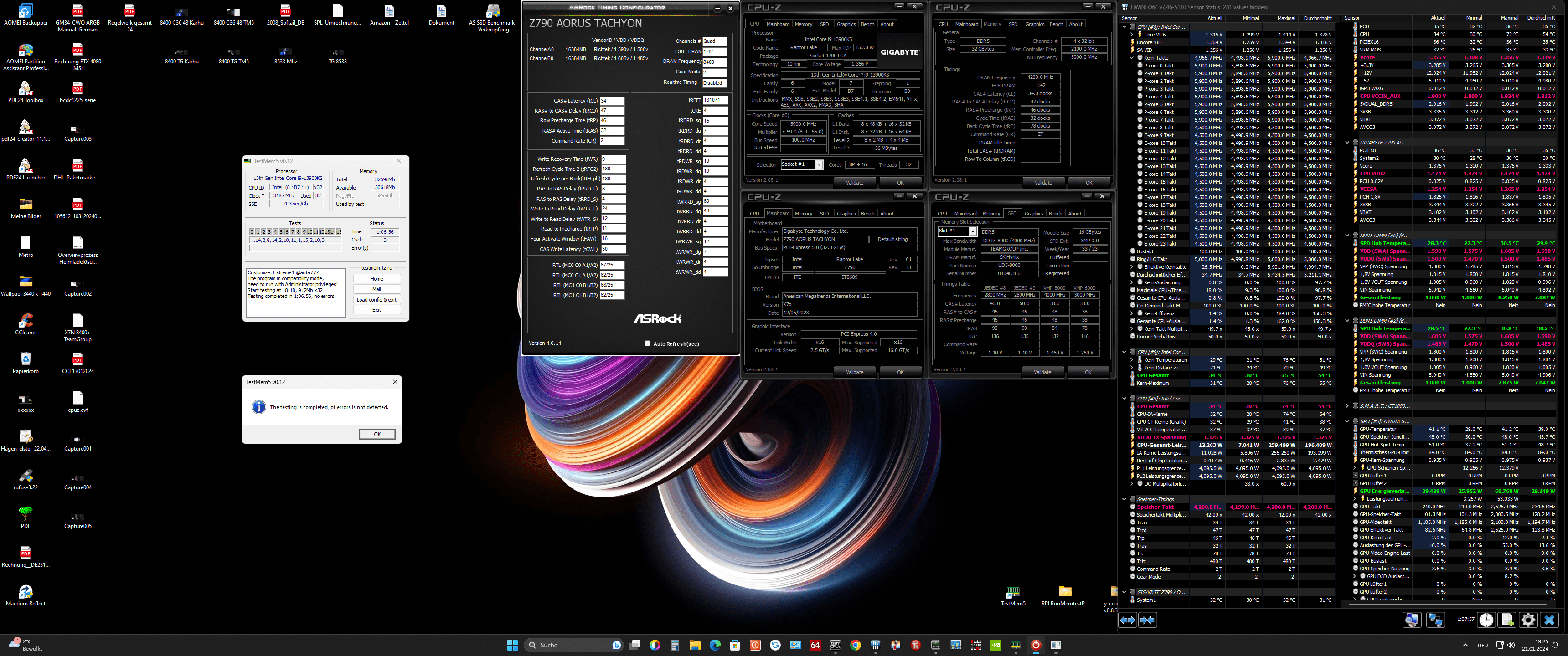Collapse GPU [#0] NVIDIA section
This screenshot has height=656, width=1568.
tap(1347, 421)
